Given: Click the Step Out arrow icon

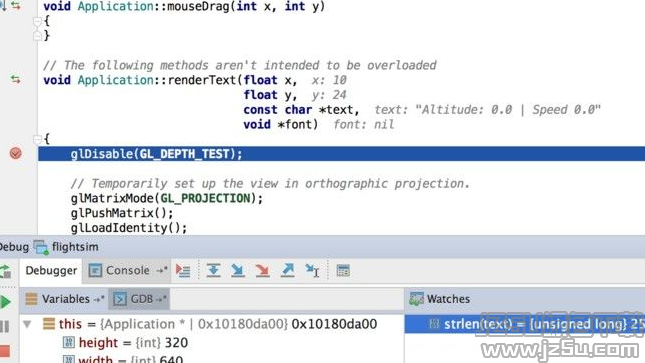Looking at the screenshot, I should click(x=288, y=270).
